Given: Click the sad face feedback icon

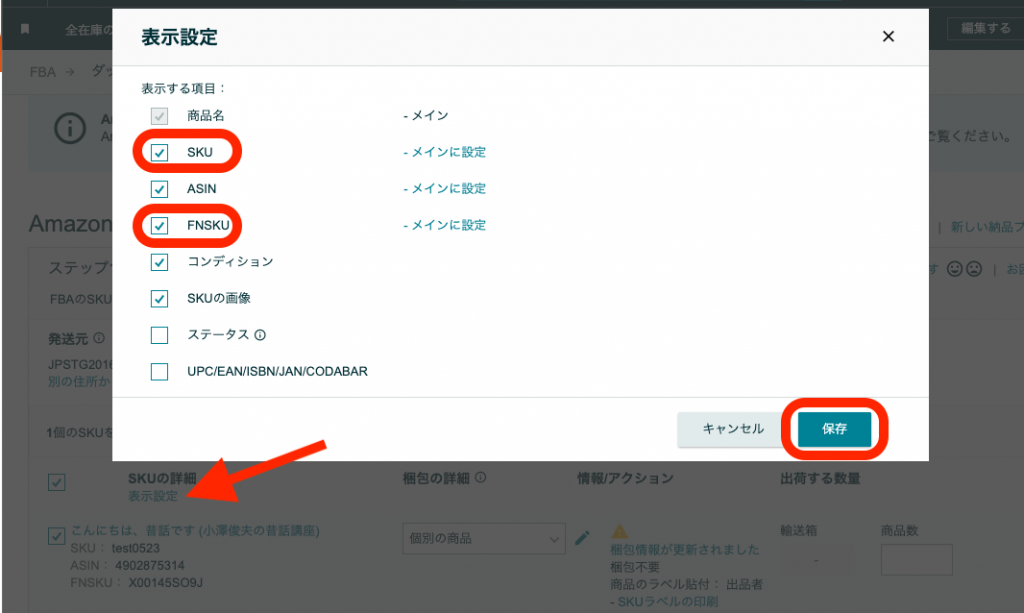Looking at the screenshot, I should pos(974,268).
